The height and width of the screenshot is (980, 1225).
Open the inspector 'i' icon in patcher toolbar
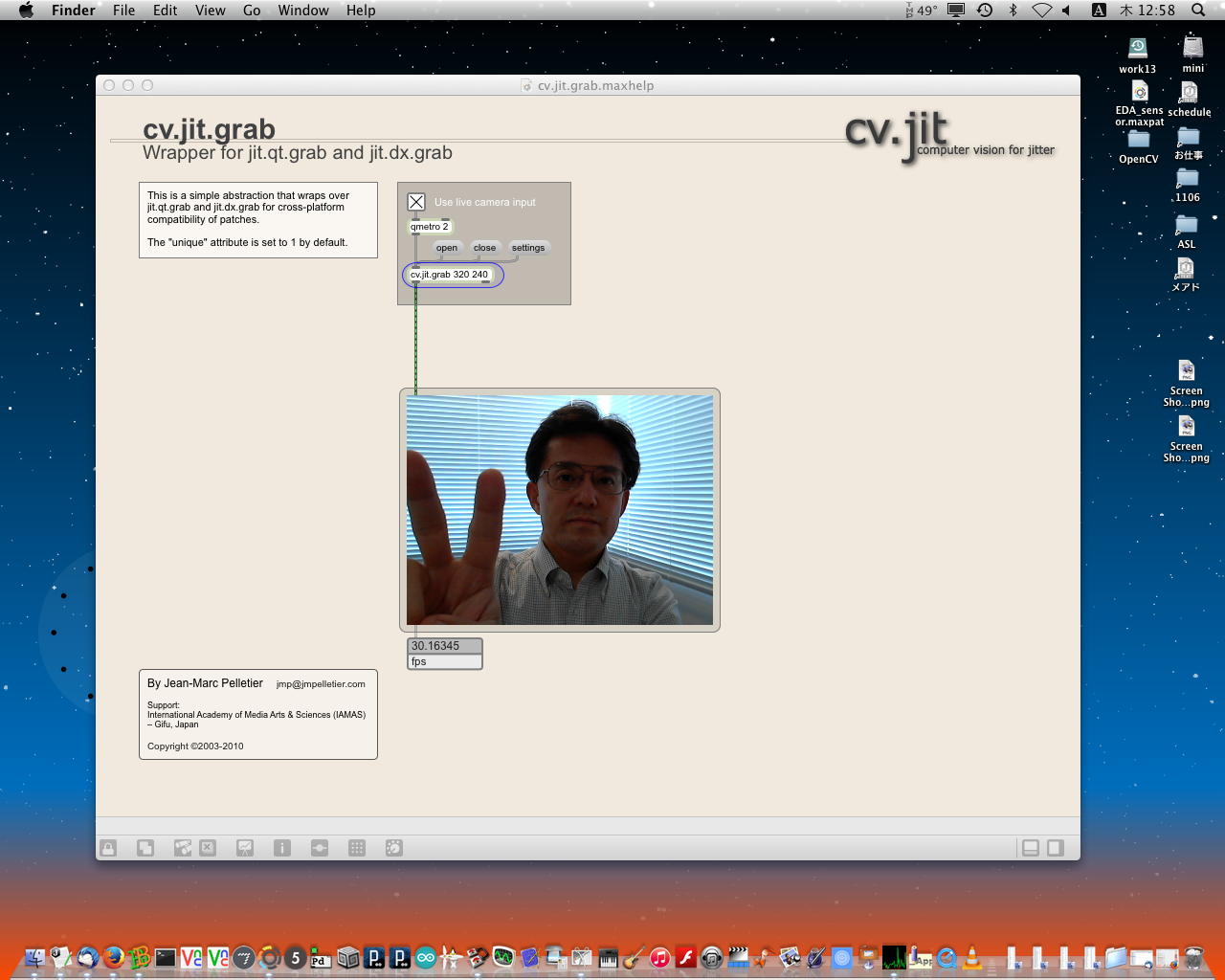tap(282, 848)
